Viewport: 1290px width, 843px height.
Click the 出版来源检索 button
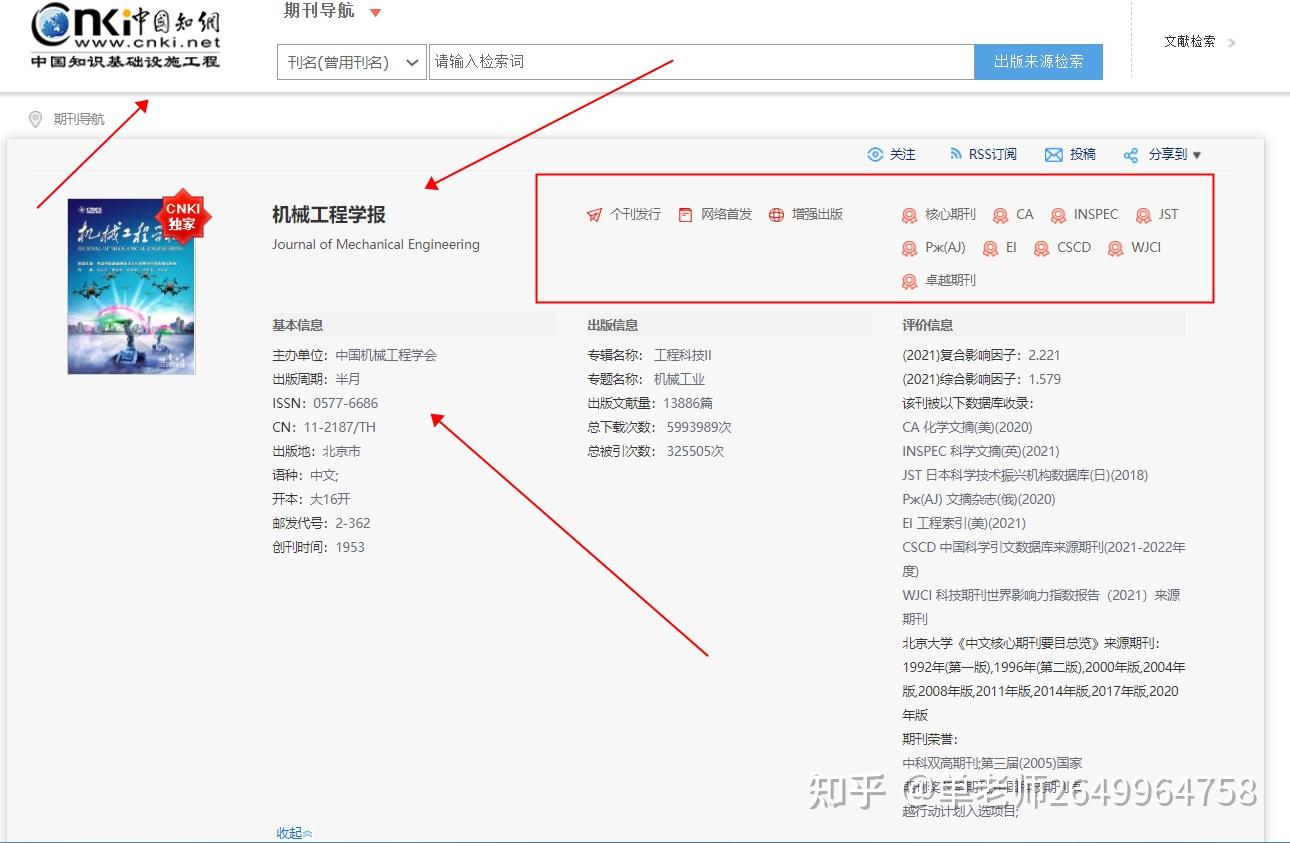click(1038, 62)
